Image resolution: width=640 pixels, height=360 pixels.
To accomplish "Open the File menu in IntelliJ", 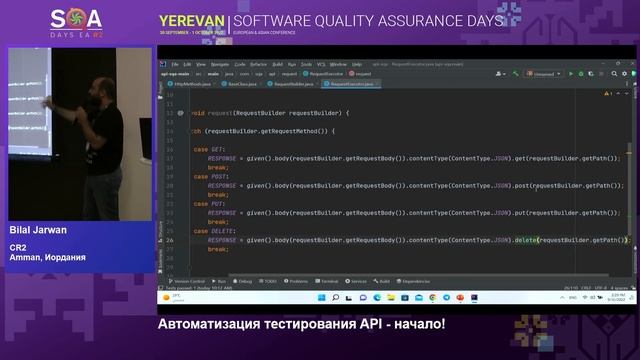I will click(175, 64).
